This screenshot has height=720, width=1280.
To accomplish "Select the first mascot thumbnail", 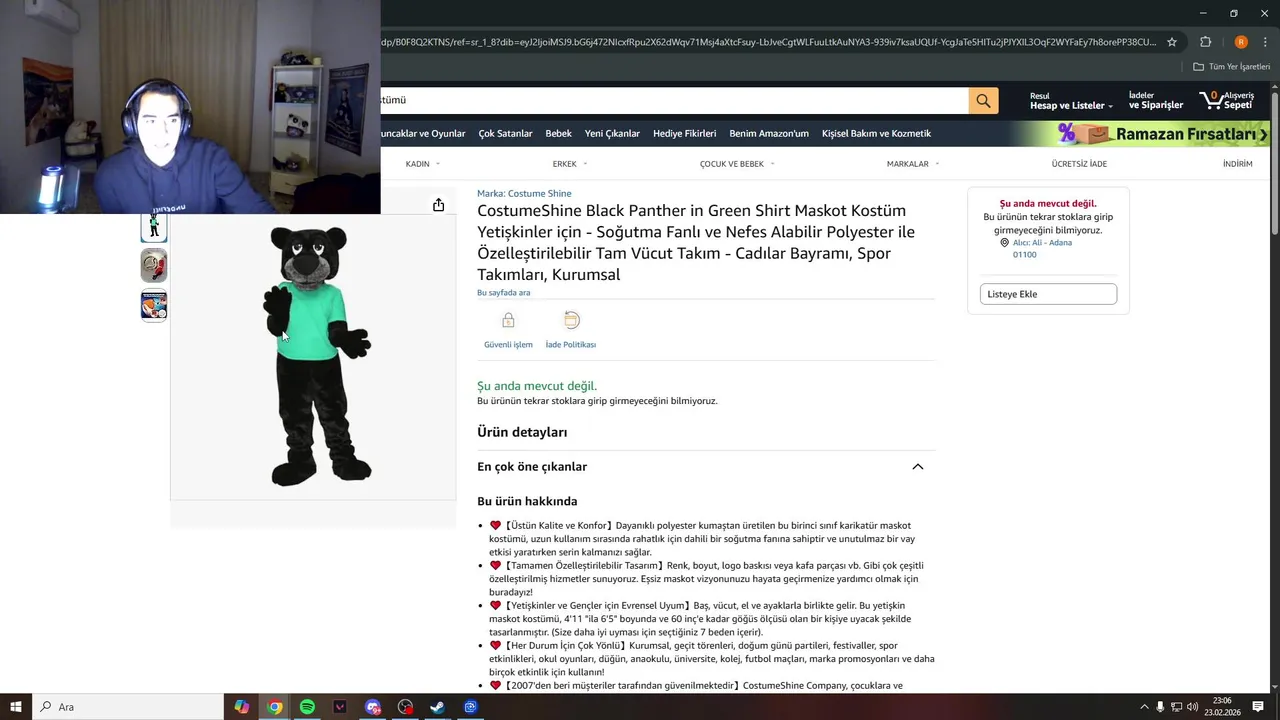I will [154, 227].
